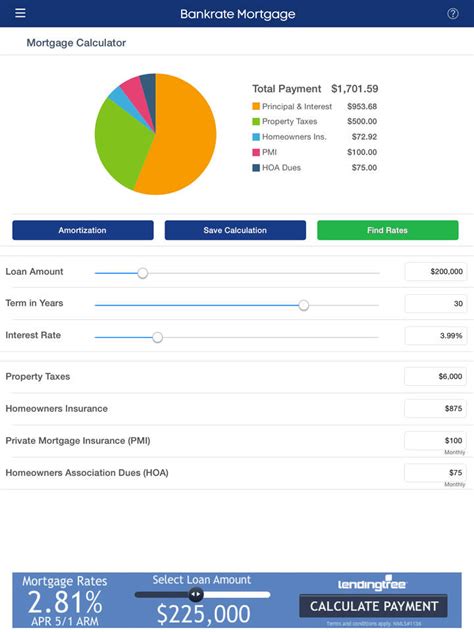This screenshot has width=474, height=632.
Task: Click the Loan Amount slider handle
Action: (143, 273)
